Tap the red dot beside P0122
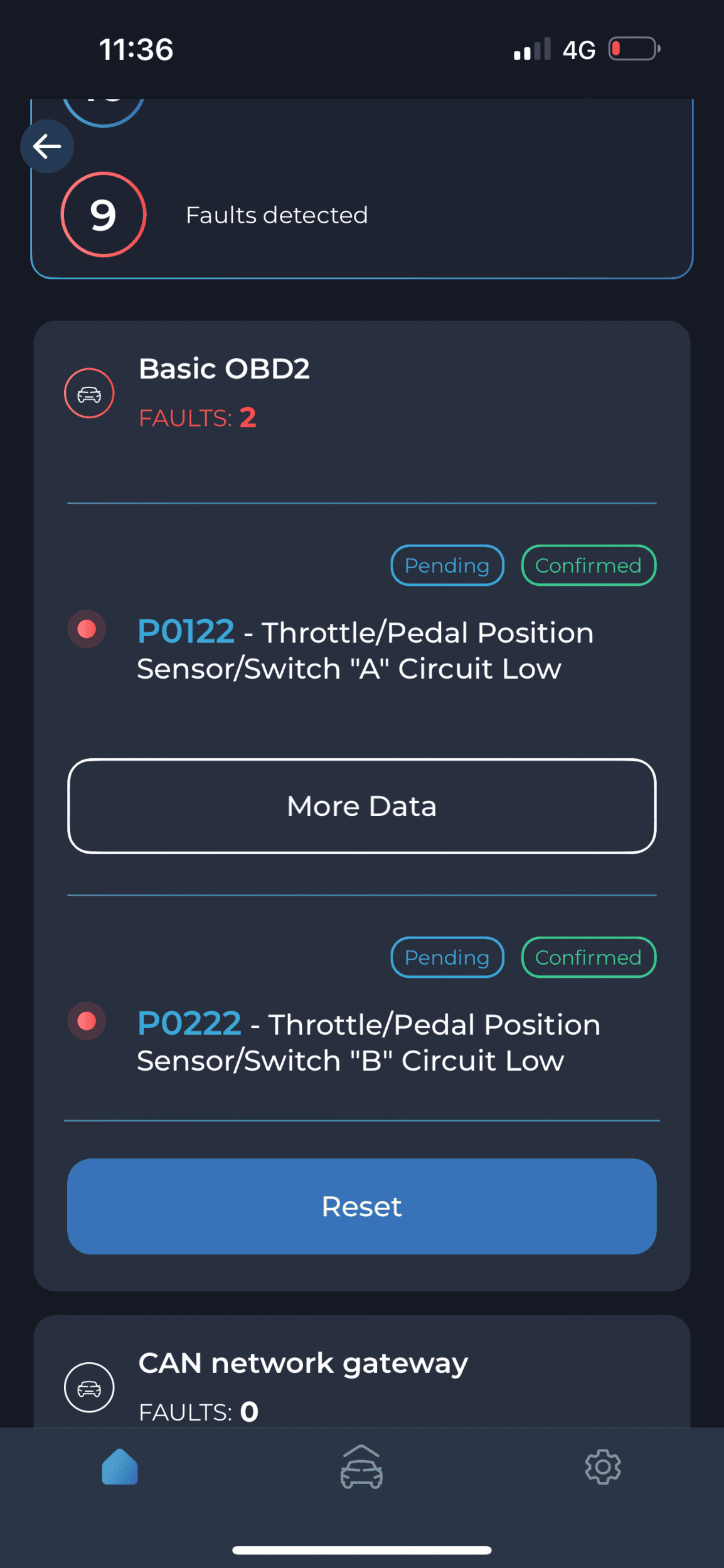Screen dimensions: 724x1568 tap(87, 629)
